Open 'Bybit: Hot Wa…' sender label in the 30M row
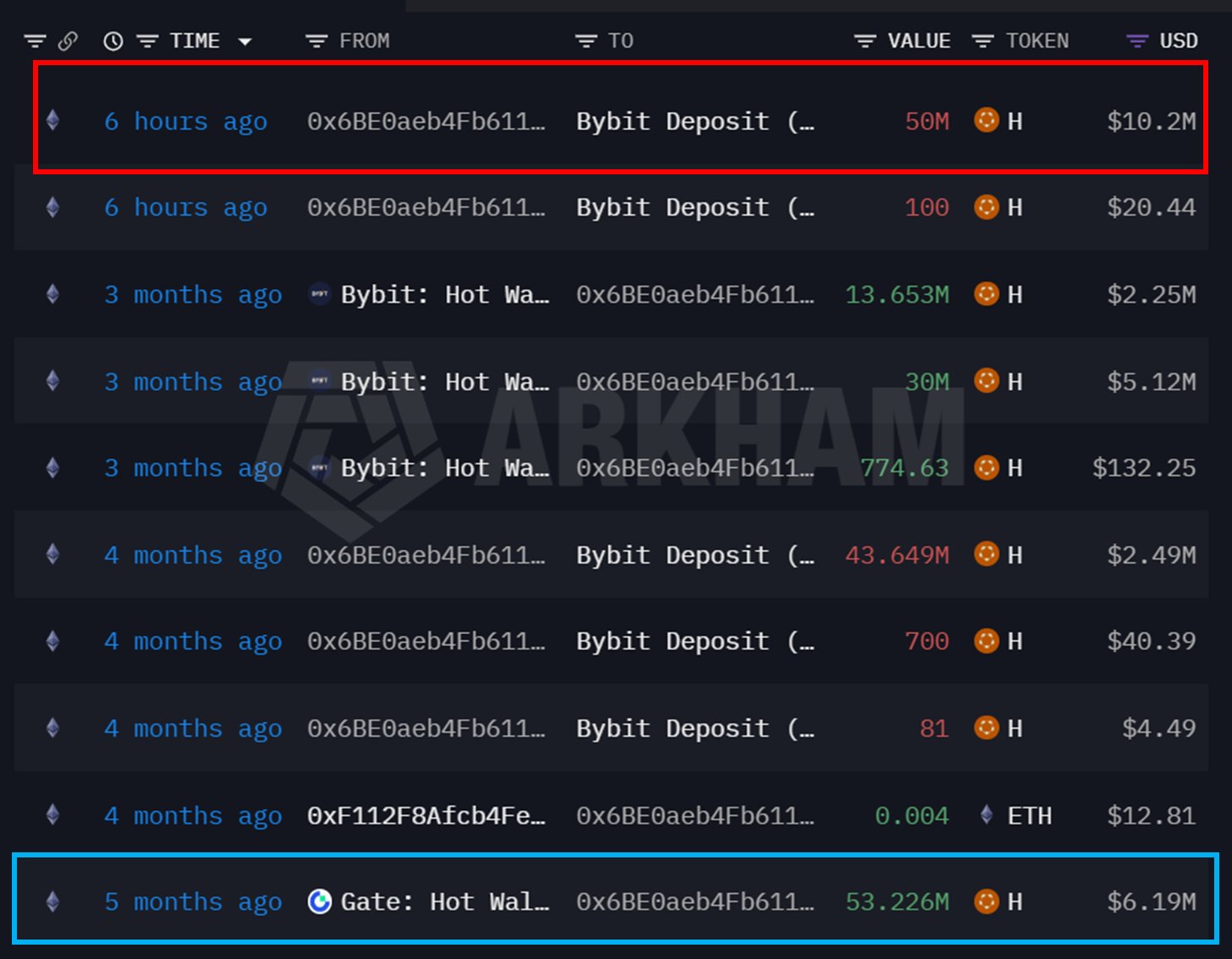Screen dimensions: 1232x959 445,382
